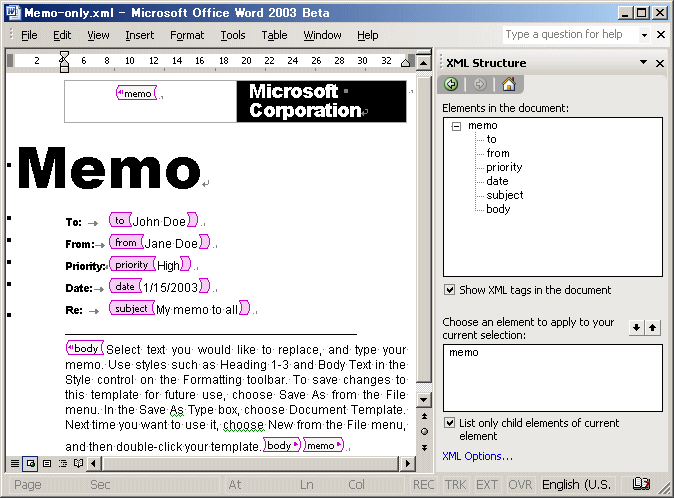The height and width of the screenshot is (498, 674).
Task: Toggle List only child elements checkbox
Action: point(449,423)
